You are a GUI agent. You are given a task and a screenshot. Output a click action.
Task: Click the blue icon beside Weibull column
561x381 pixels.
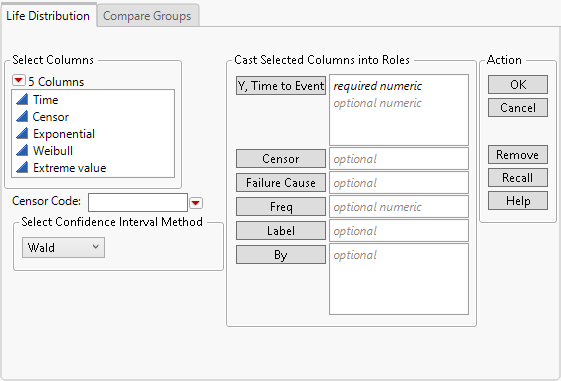pyautogui.click(x=22, y=150)
